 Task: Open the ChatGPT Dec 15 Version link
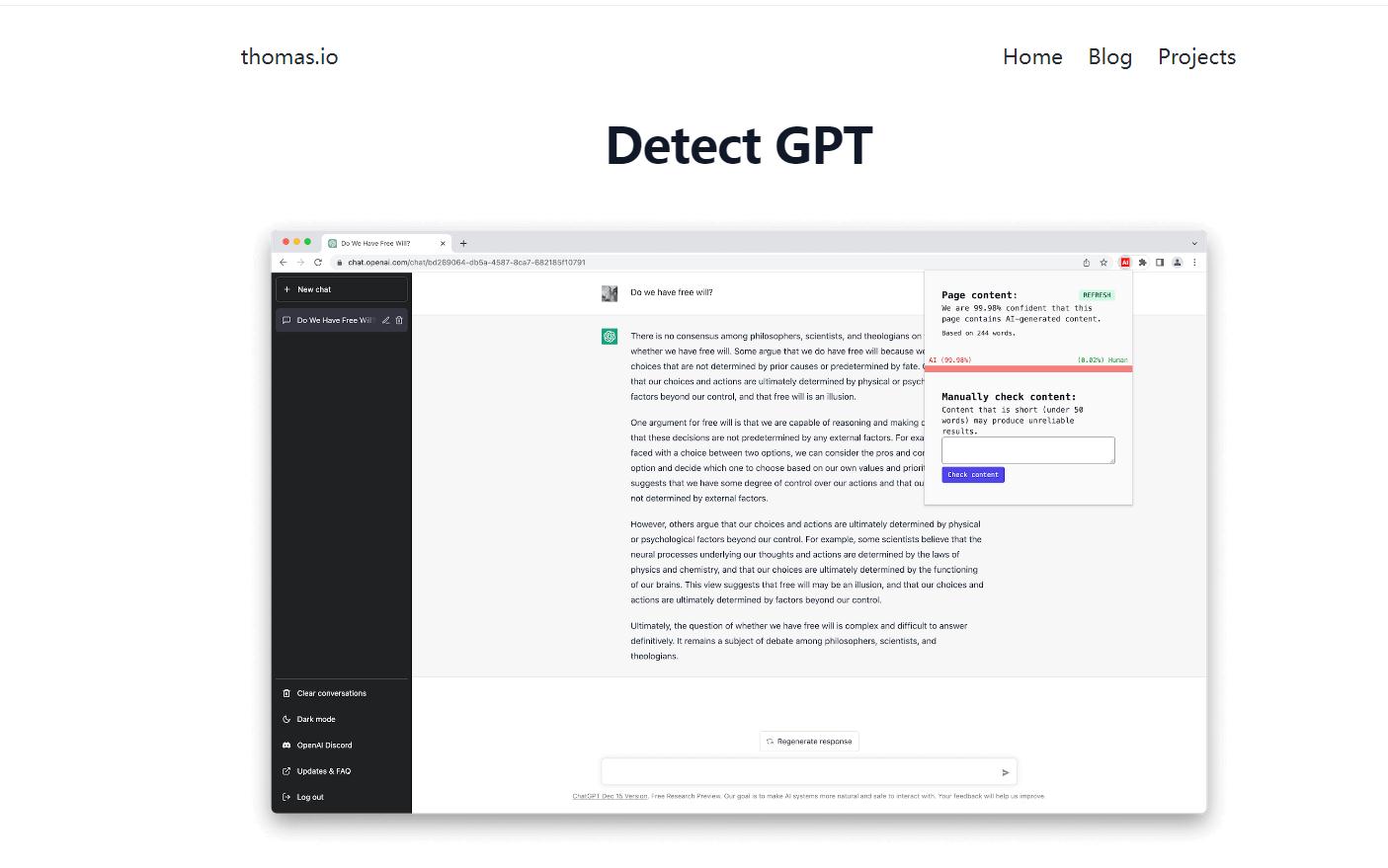coord(611,796)
